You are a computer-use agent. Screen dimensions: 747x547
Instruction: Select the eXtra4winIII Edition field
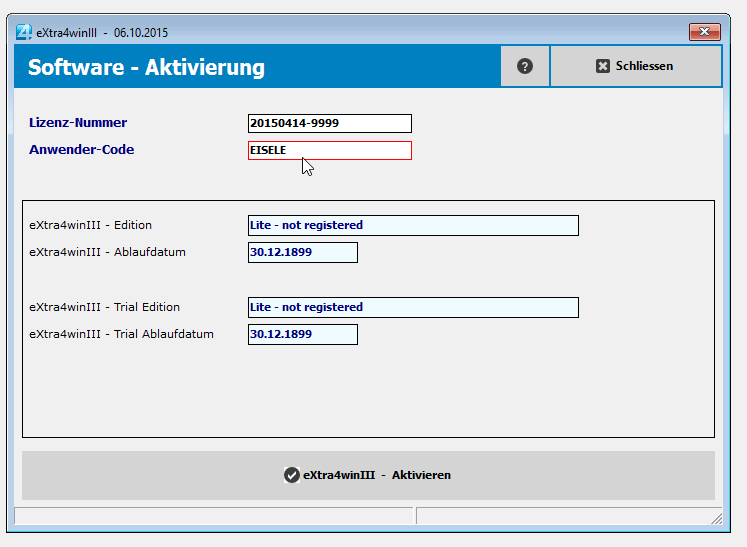coord(413,225)
